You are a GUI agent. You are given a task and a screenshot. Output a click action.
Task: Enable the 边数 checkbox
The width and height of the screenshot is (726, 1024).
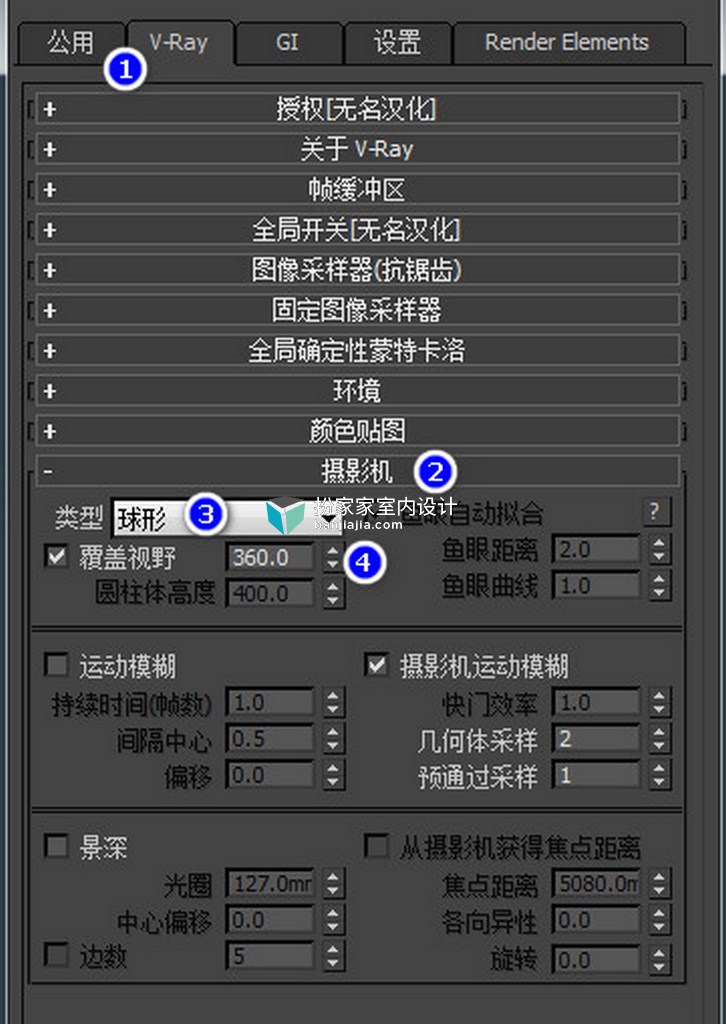pyautogui.click(x=56, y=956)
